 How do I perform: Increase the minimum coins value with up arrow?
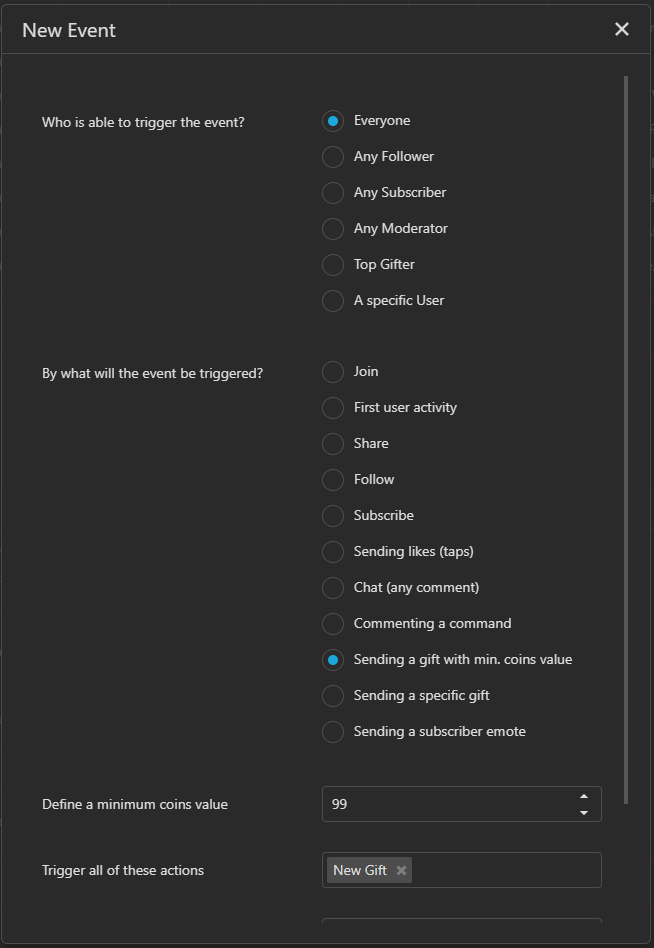pyautogui.click(x=584, y=796)
